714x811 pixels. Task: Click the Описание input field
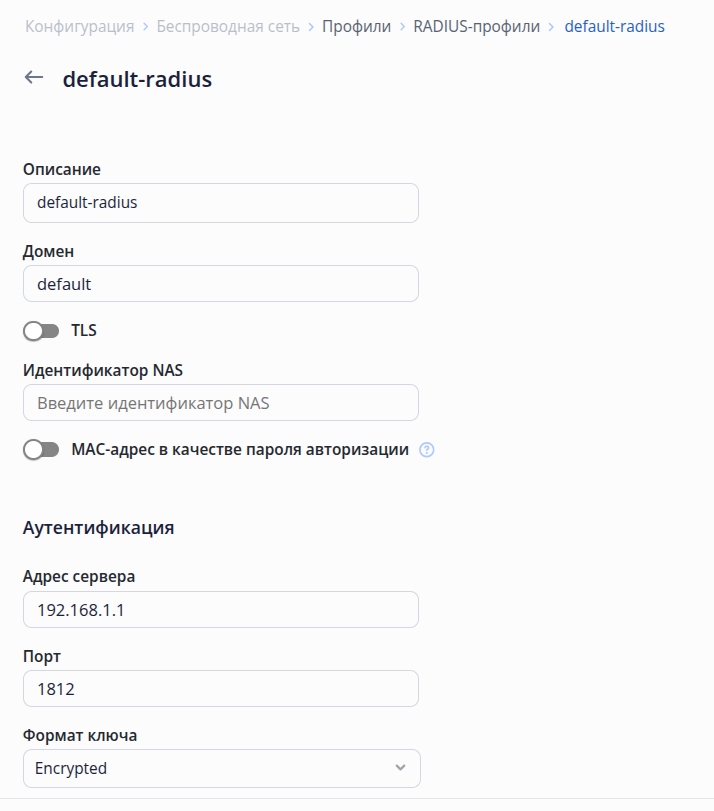220,202
